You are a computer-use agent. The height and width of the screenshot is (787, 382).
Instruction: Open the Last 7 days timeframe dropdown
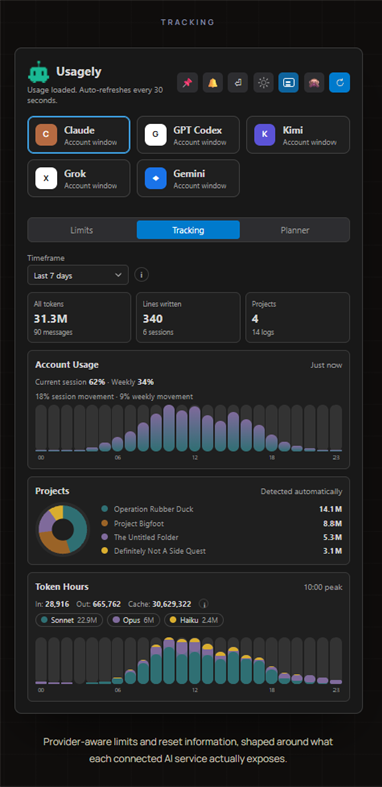pyautogui.click(x=78, y=275)
